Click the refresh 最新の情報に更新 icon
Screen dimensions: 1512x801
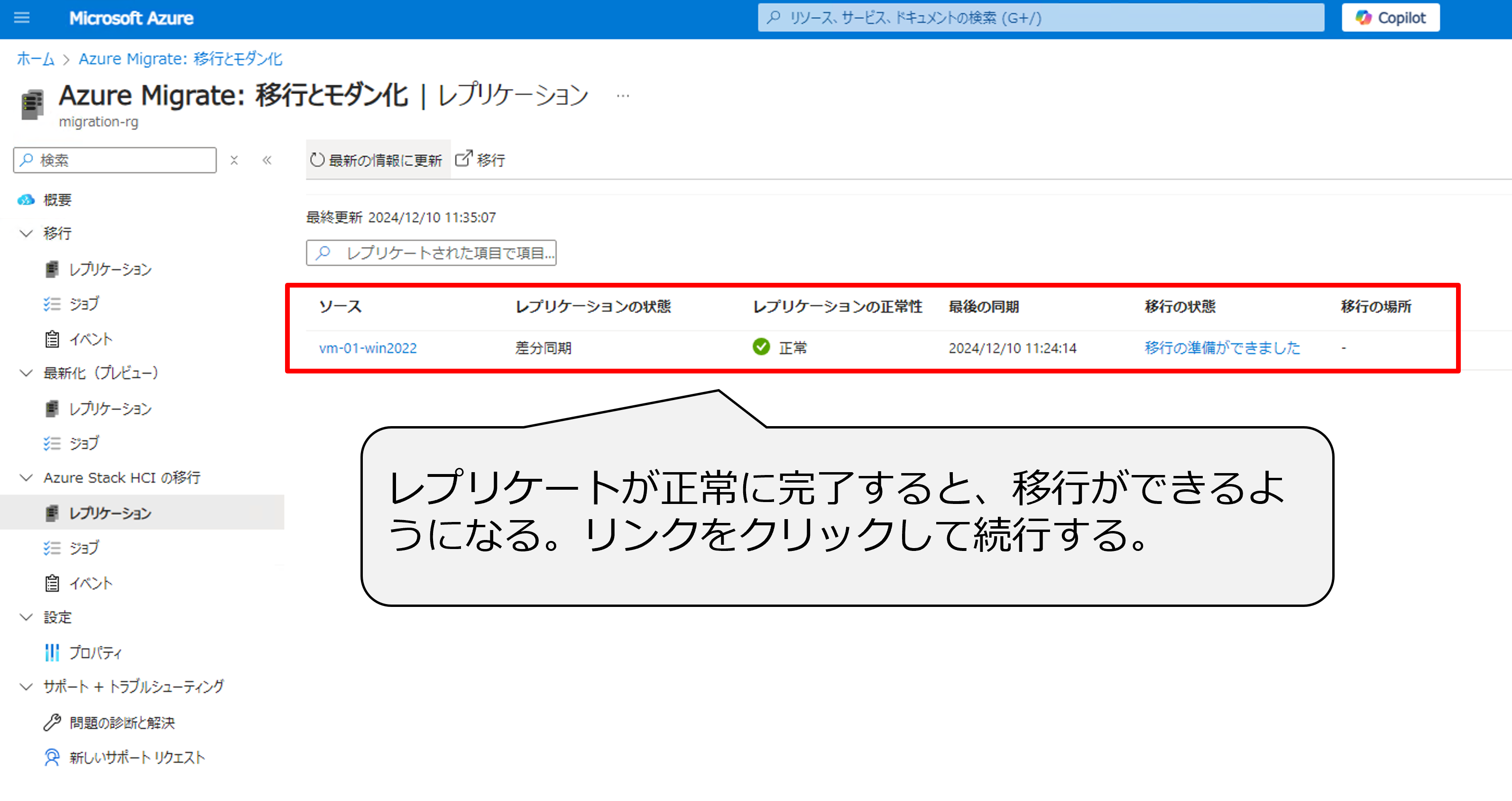[x=317, y=160]
